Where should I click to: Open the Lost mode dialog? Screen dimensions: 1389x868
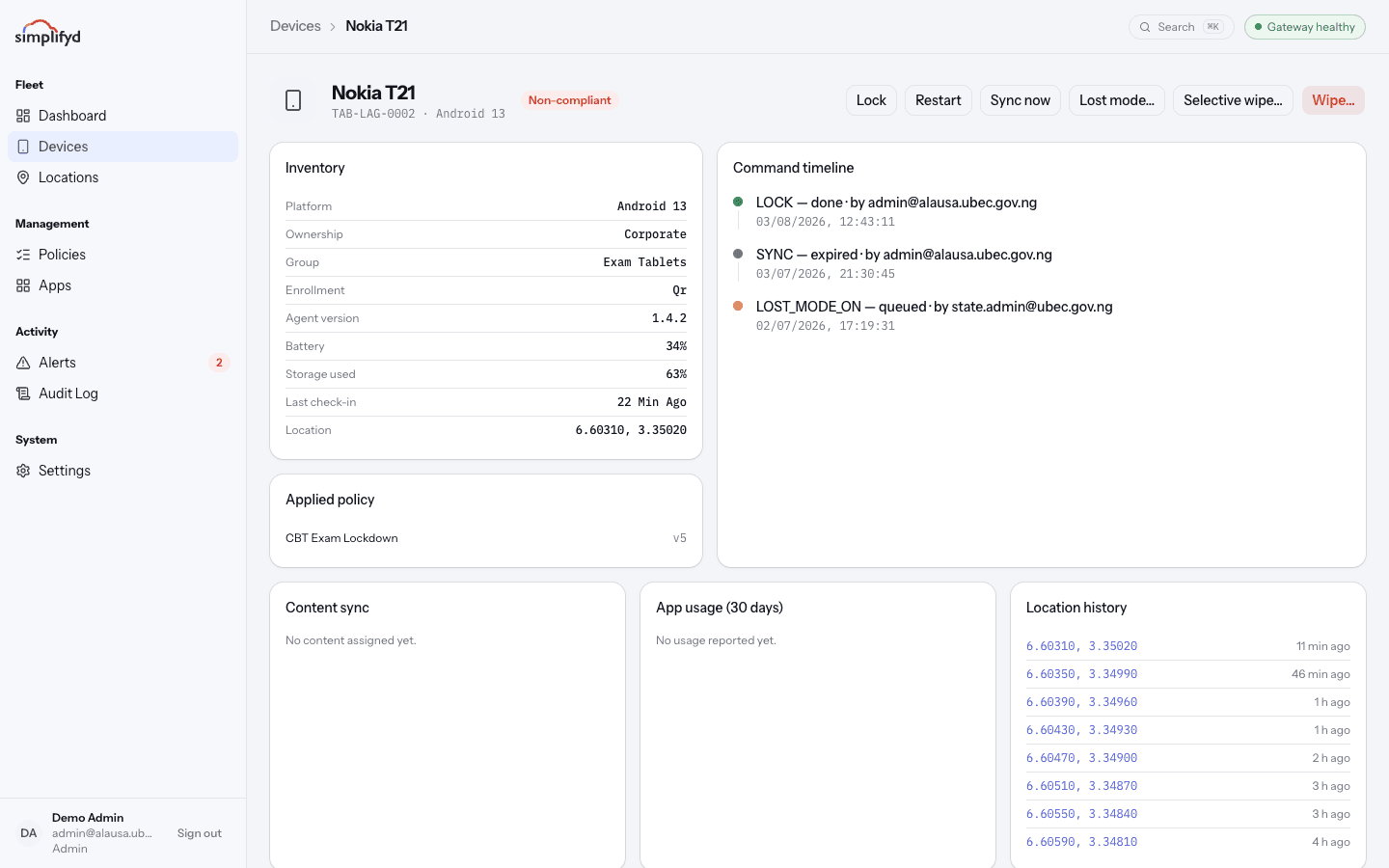click(1117, 100)
